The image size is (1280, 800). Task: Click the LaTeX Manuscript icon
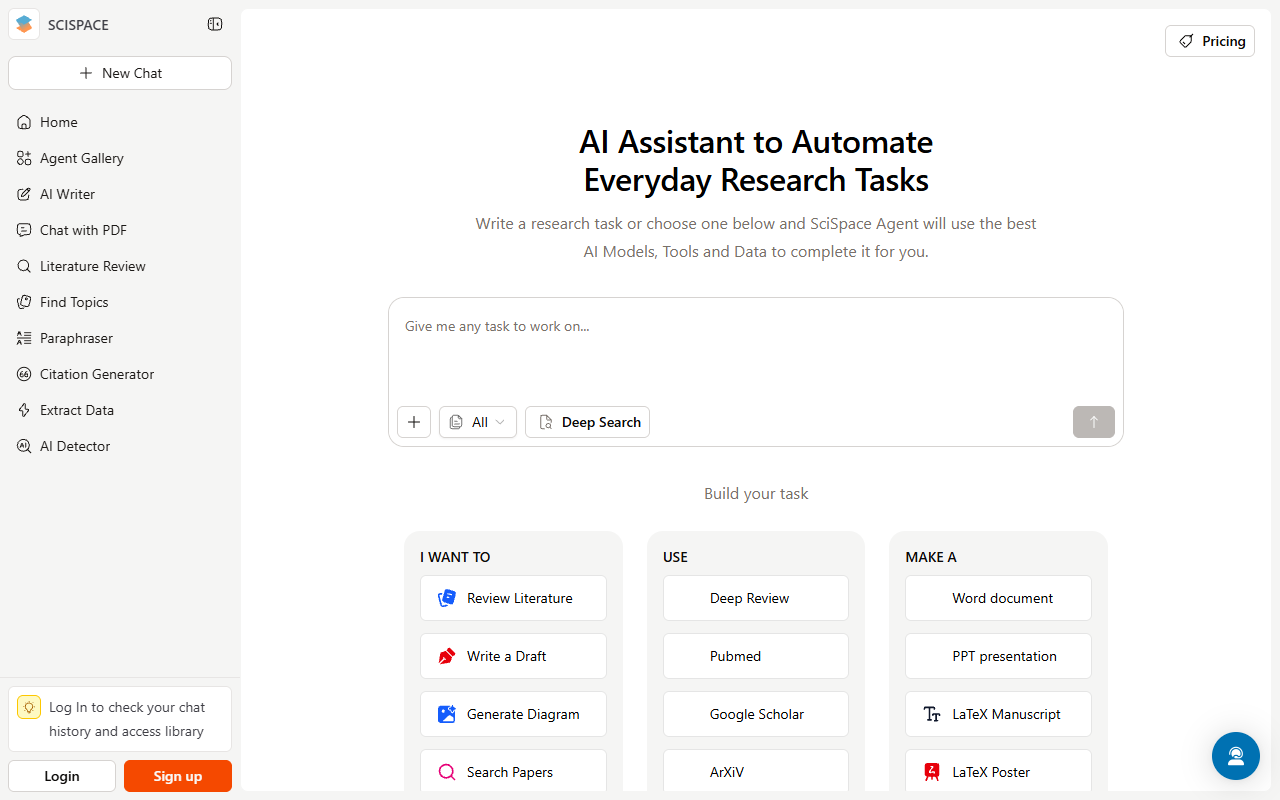(932, 714)
